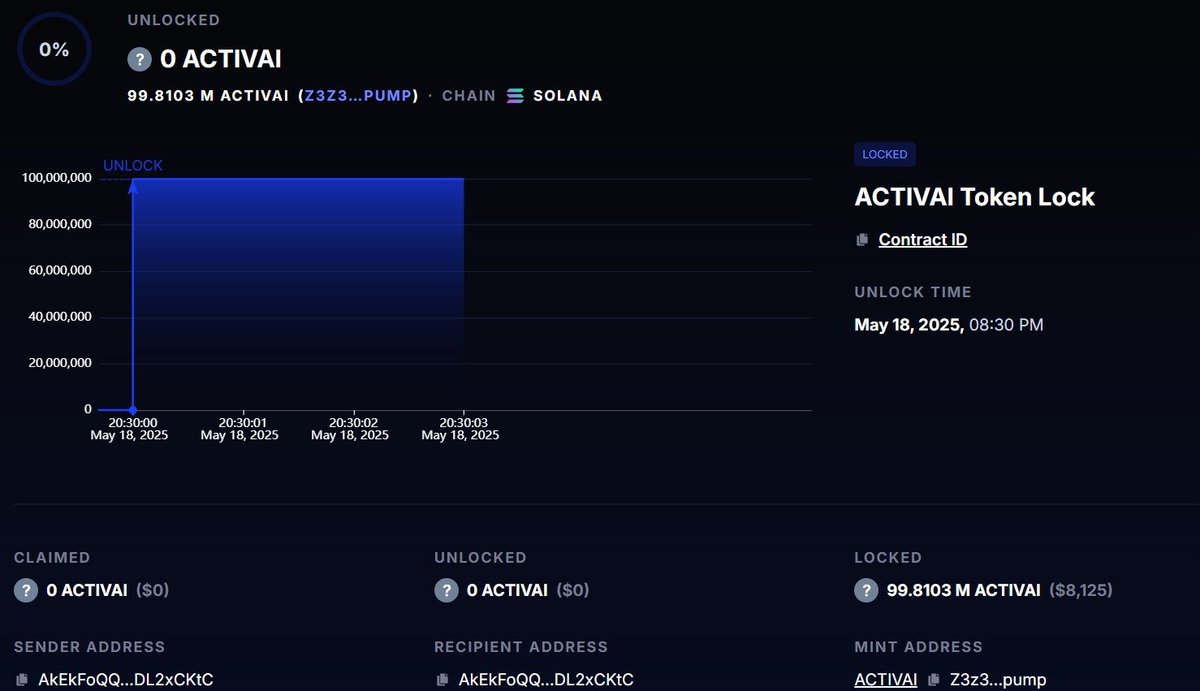Copy the Contract ID using copy icon
The width and height of the screenshot is (1200, 691).
coord(862,240)
